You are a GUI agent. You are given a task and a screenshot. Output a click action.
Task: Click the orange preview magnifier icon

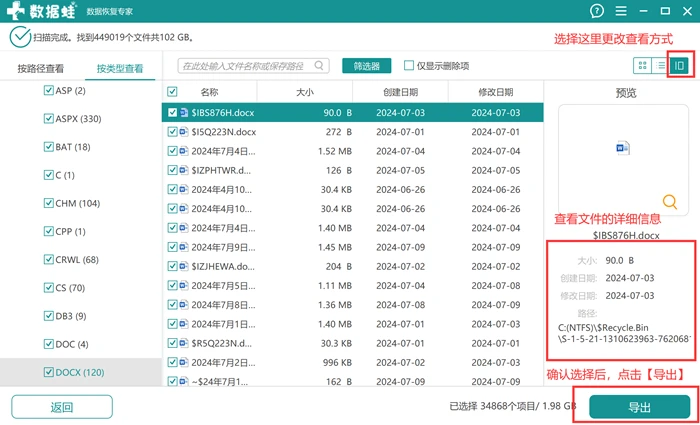(670, 202)
